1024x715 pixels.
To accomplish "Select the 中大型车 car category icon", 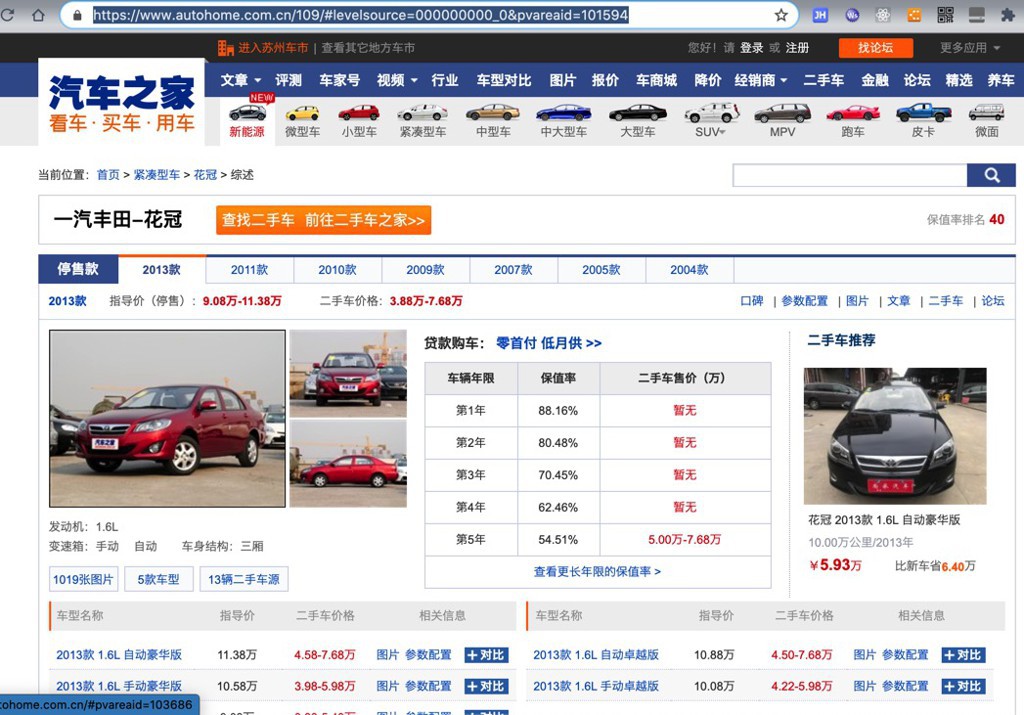I will pyautogui.click(x=564, y=121).
